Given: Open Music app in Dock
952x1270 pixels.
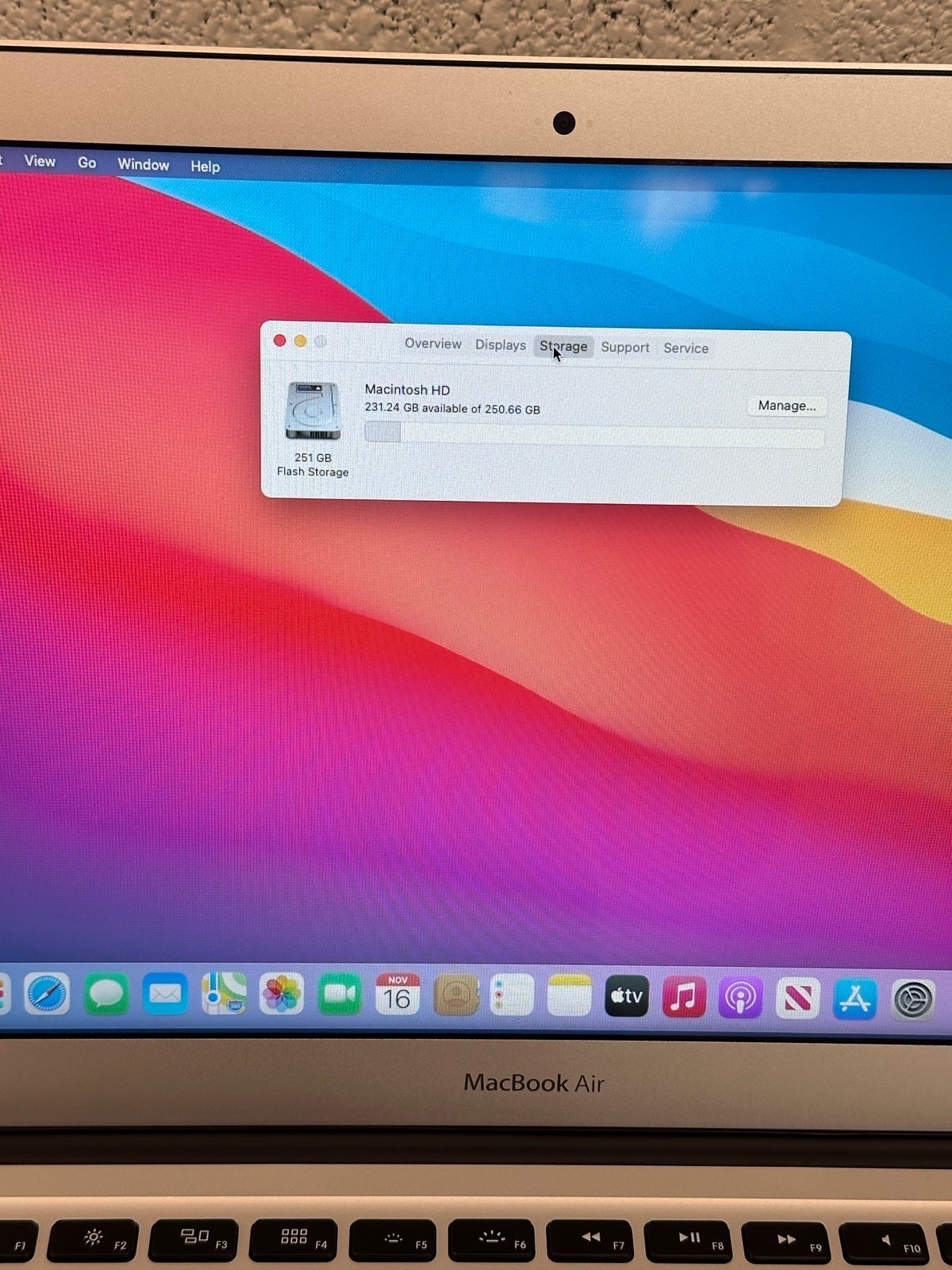Looking at the screenshot, I should pyautogui.click(x=684, y=996).
